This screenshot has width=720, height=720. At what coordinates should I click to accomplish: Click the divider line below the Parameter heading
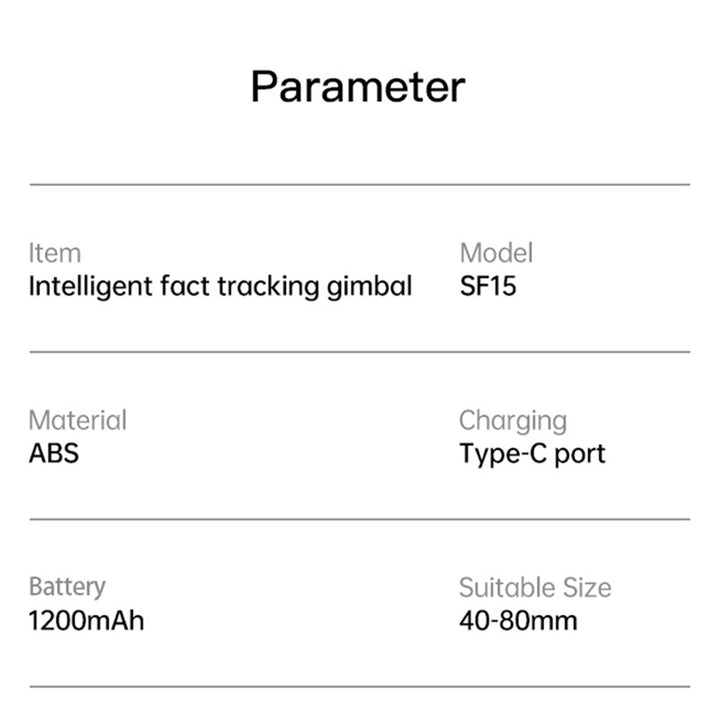[x=360, y=185]
